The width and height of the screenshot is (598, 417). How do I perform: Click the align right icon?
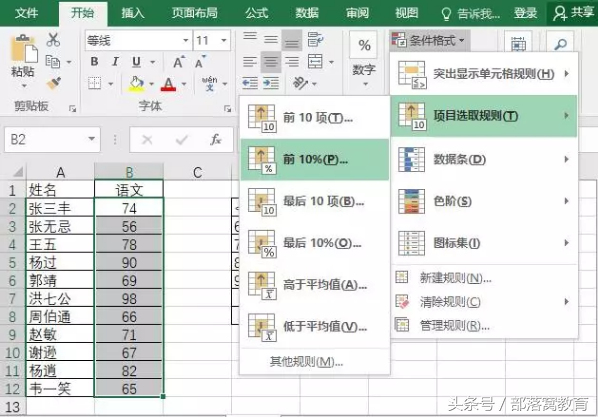(292, 61)
